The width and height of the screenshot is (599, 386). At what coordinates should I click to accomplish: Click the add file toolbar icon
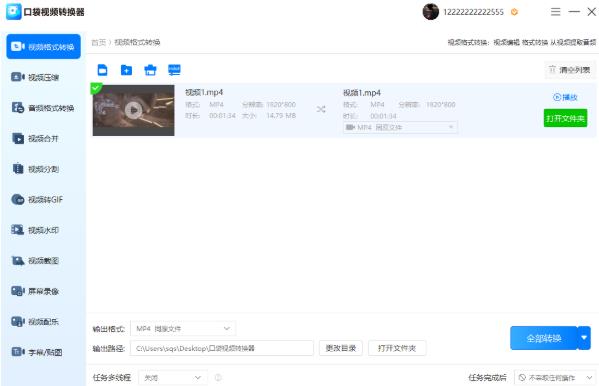[x=102, y=70]
